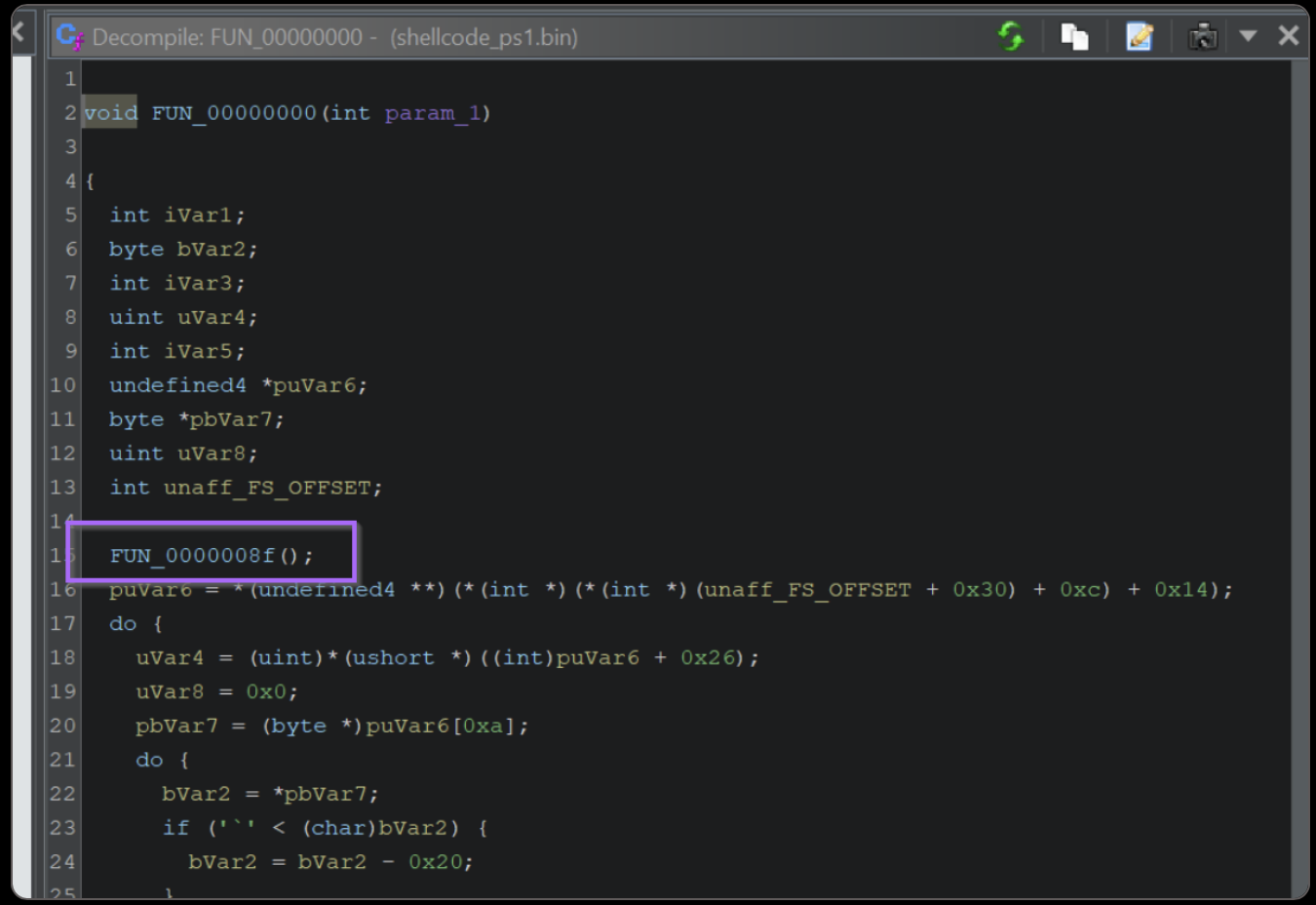Viewport: 1316px width, 905px height.
Task: Click line number 10 in the gutter
Action: coord(62,385)
